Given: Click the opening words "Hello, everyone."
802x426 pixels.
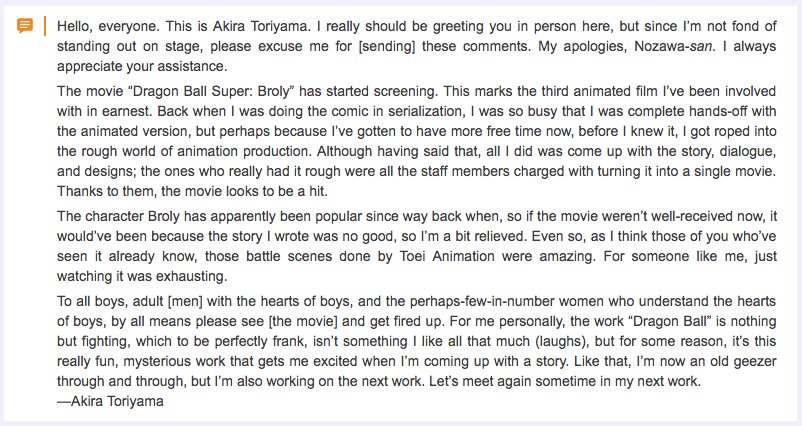Looking at the screenshot, I should pos(107,26).
